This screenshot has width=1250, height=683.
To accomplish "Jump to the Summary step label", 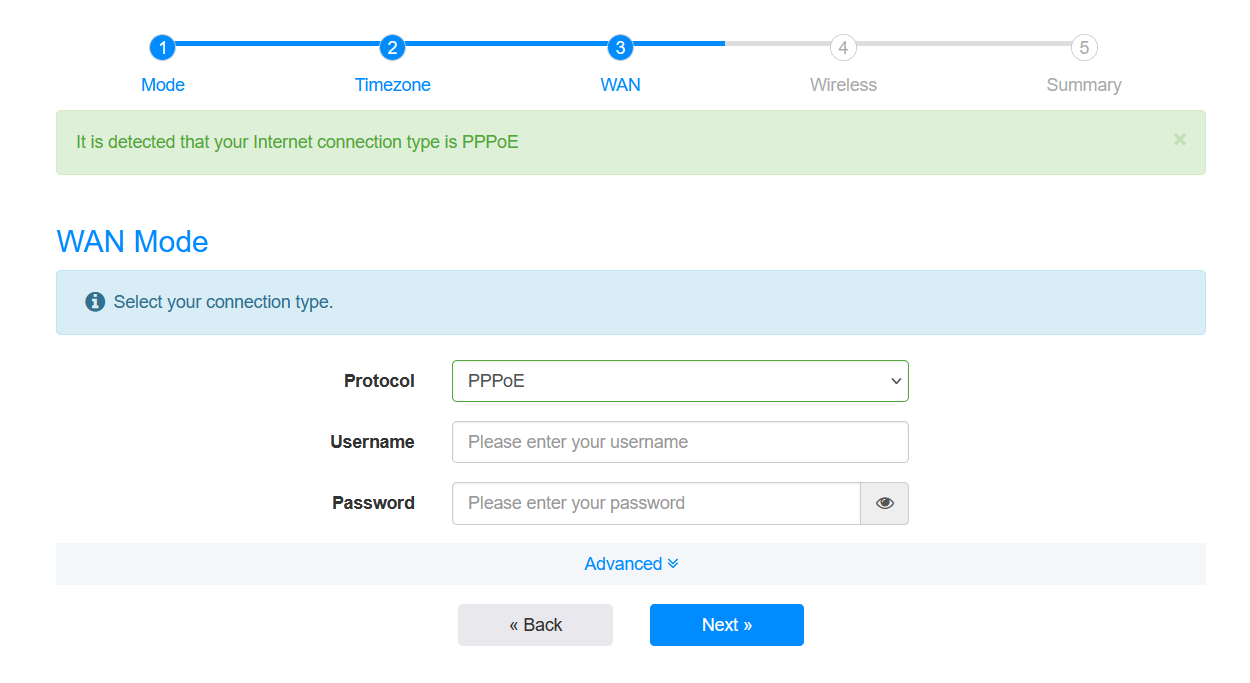I will click(1084, 85).
